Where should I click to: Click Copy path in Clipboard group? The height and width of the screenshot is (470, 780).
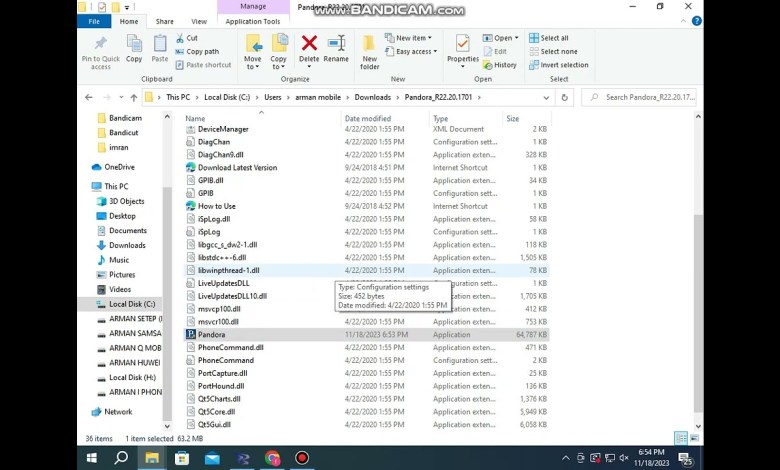[x=197, y=51]
